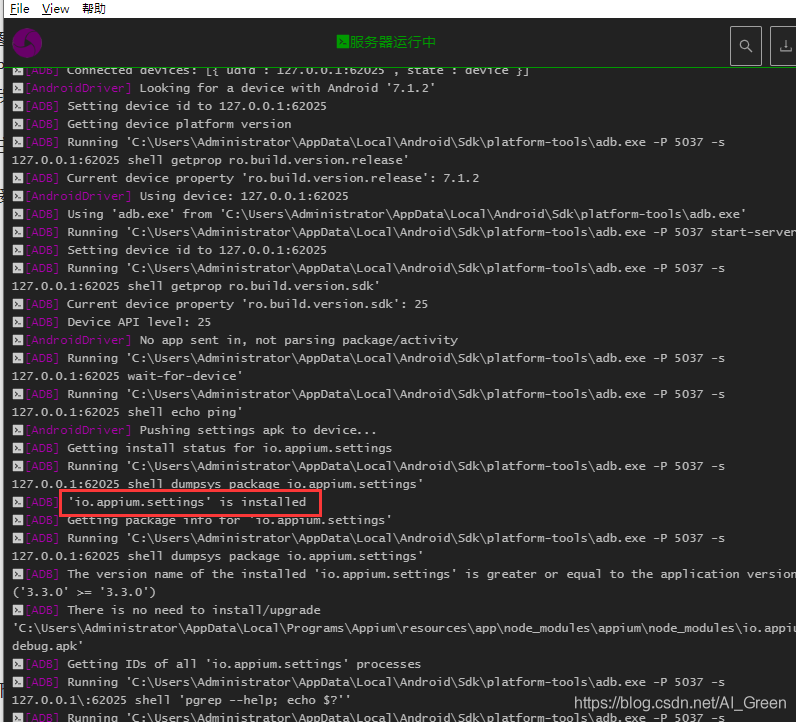The image size is (796, 722).
Task: Click "Getting install status for io.appium.settings" line
Action: coord(229,448)
